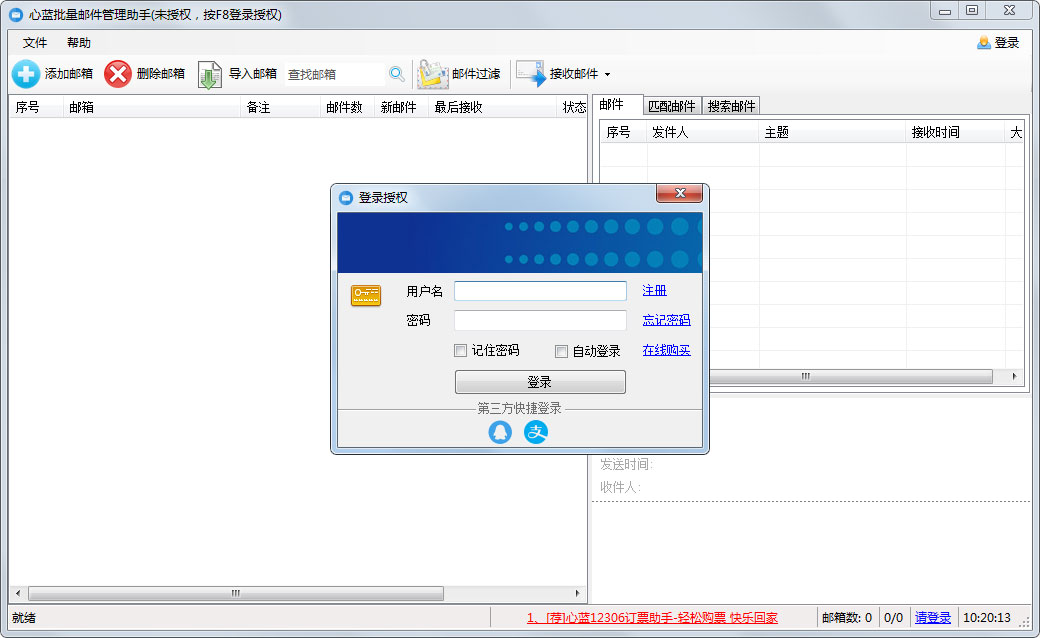Image resolution: width=1040 pixels, height=638 pixels.
Task: Click the 添加邮箱 blue plus icon
Action: click(x=25, y=72)
